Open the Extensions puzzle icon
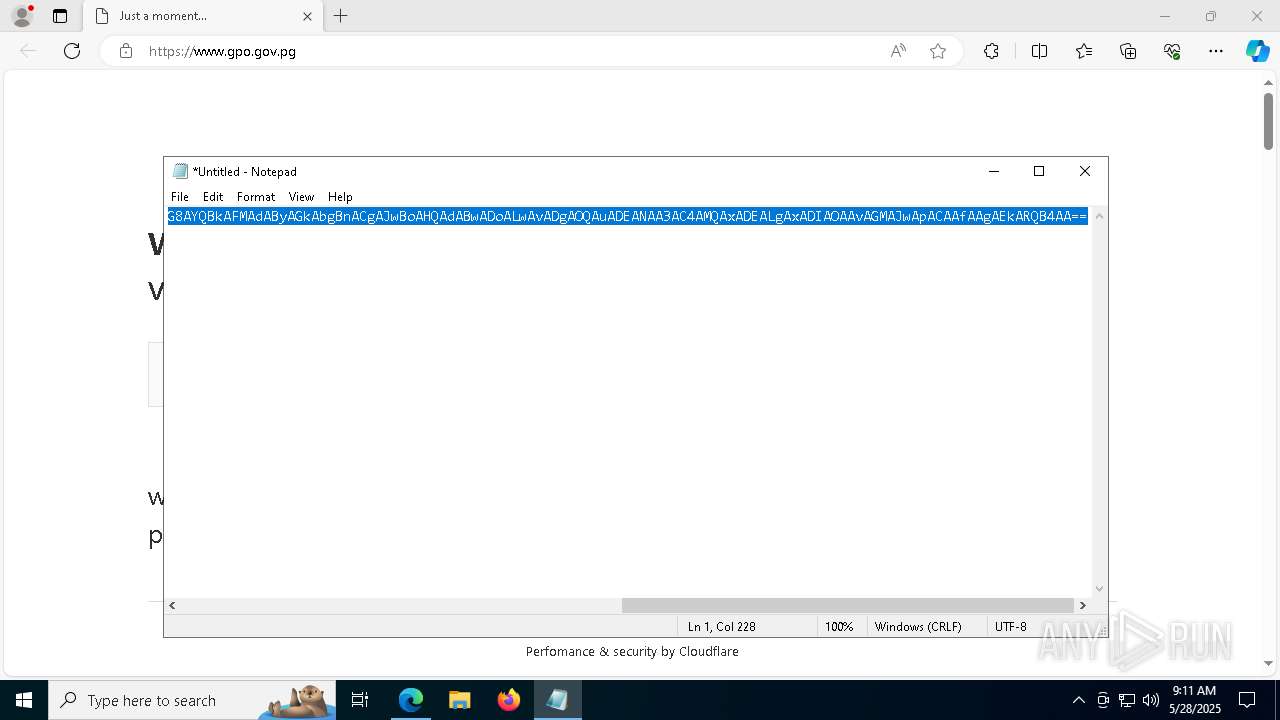 pyautogui.click(x=991, y=51)
